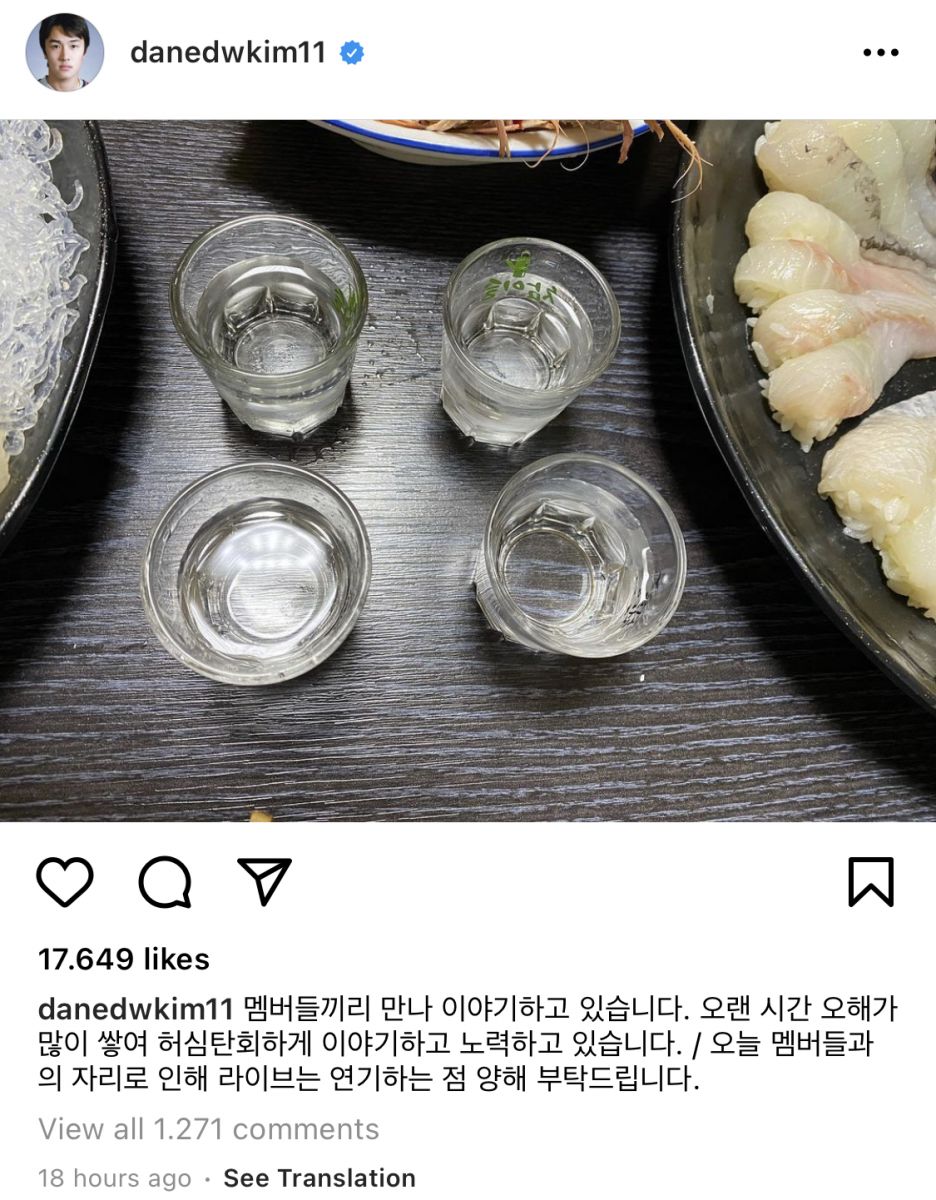
Task: Open danedwkim11's profile picture avatar
Action: 65,53
